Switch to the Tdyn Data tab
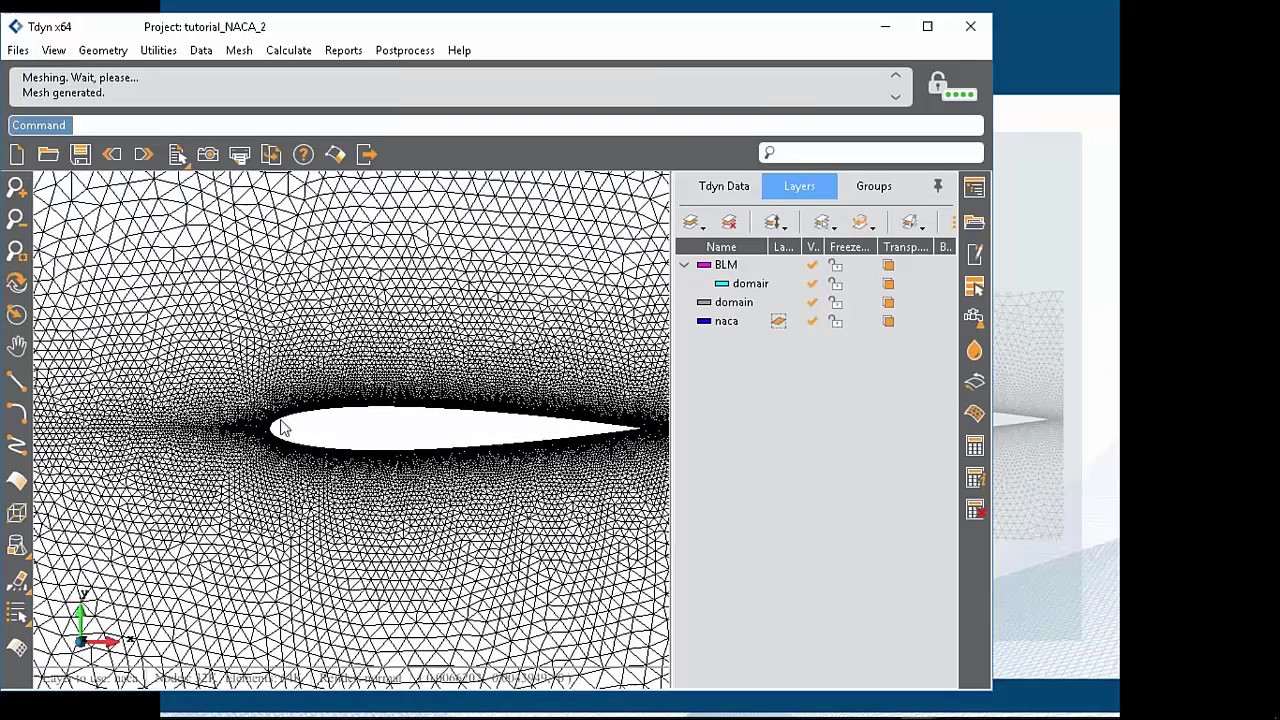The width and height of the screenshot is (1280, 720). coord(724,186)
